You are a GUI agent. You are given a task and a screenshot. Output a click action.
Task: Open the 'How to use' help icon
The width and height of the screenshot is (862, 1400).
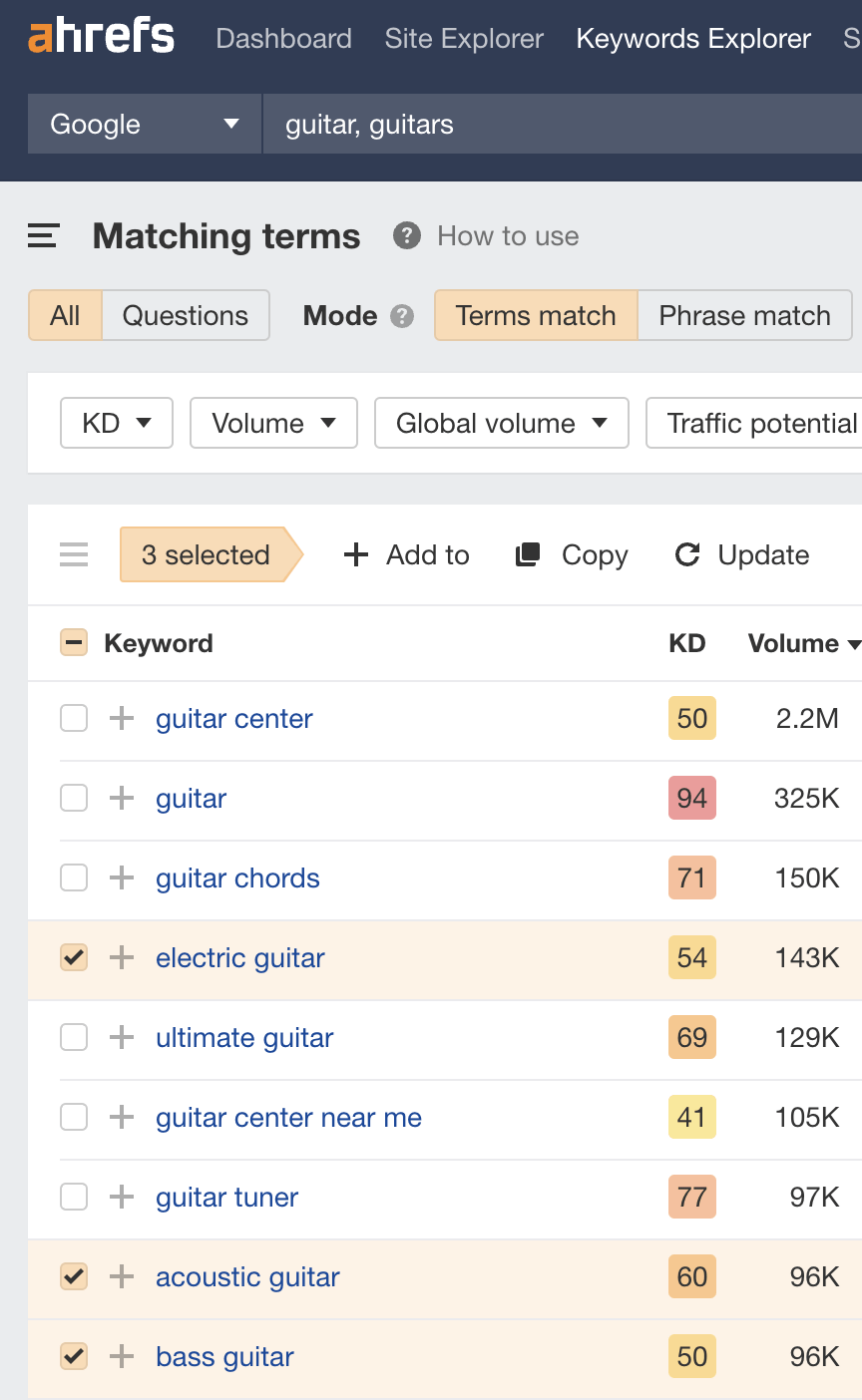[407, 236]
